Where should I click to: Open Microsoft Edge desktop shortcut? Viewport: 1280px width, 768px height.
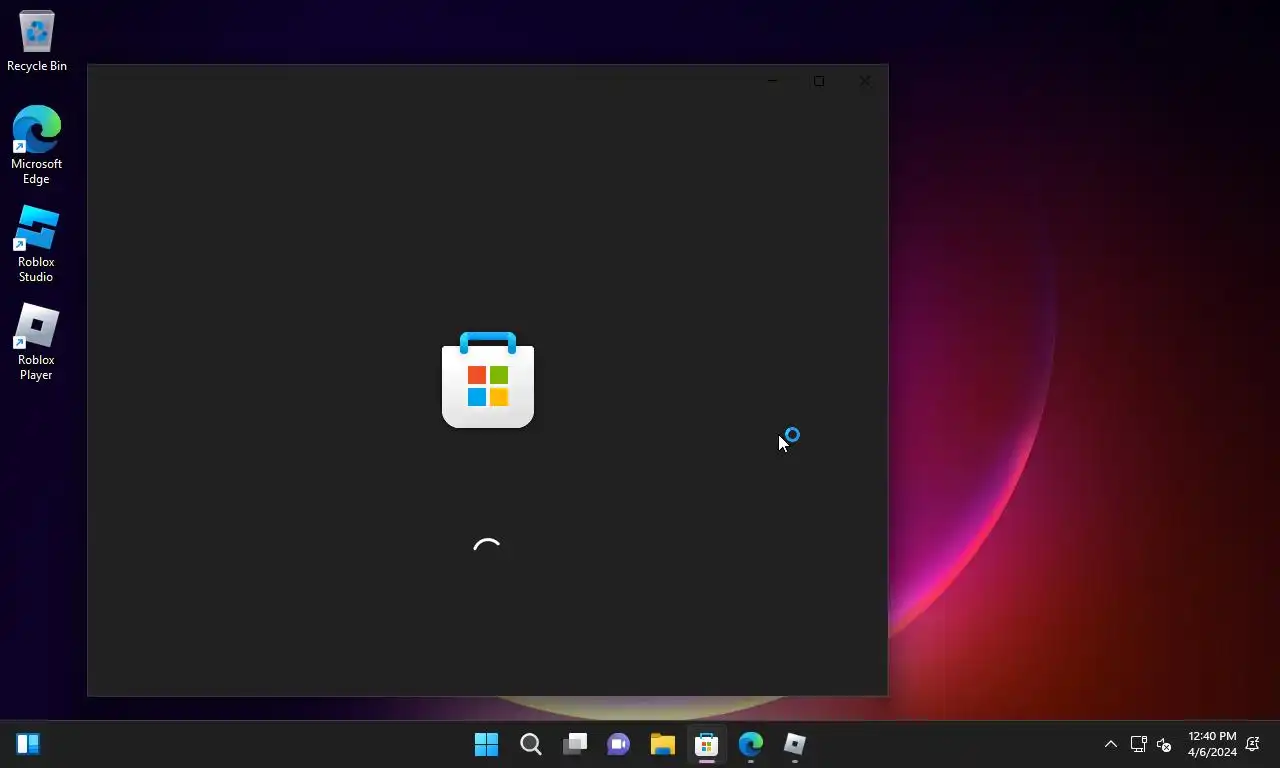coord(36,145)
